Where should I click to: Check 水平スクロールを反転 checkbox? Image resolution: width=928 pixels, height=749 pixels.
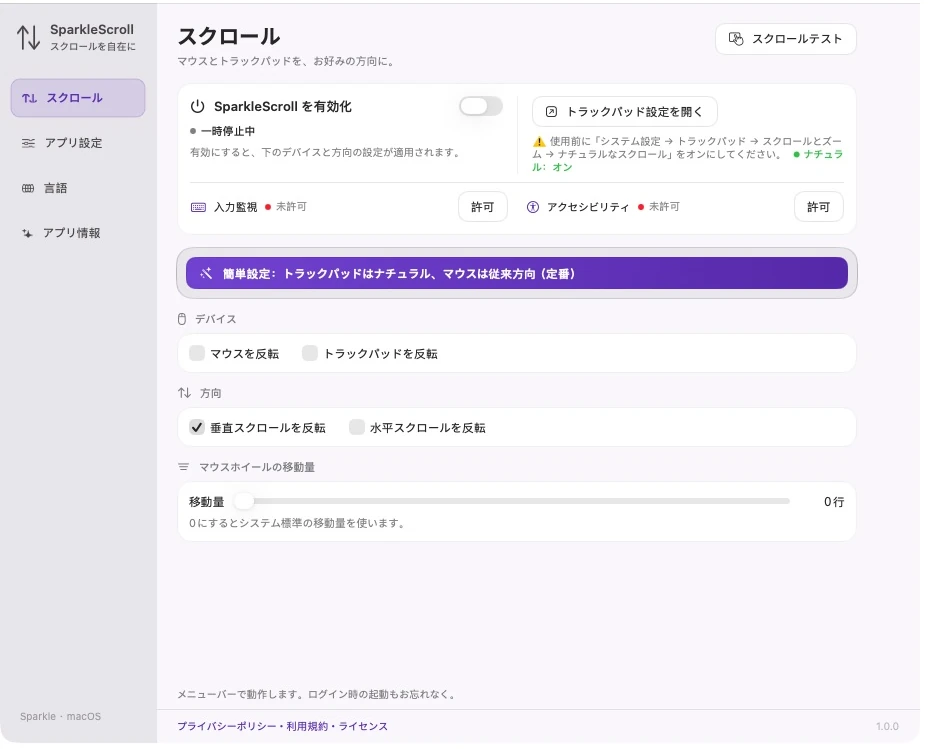(356, 427)
